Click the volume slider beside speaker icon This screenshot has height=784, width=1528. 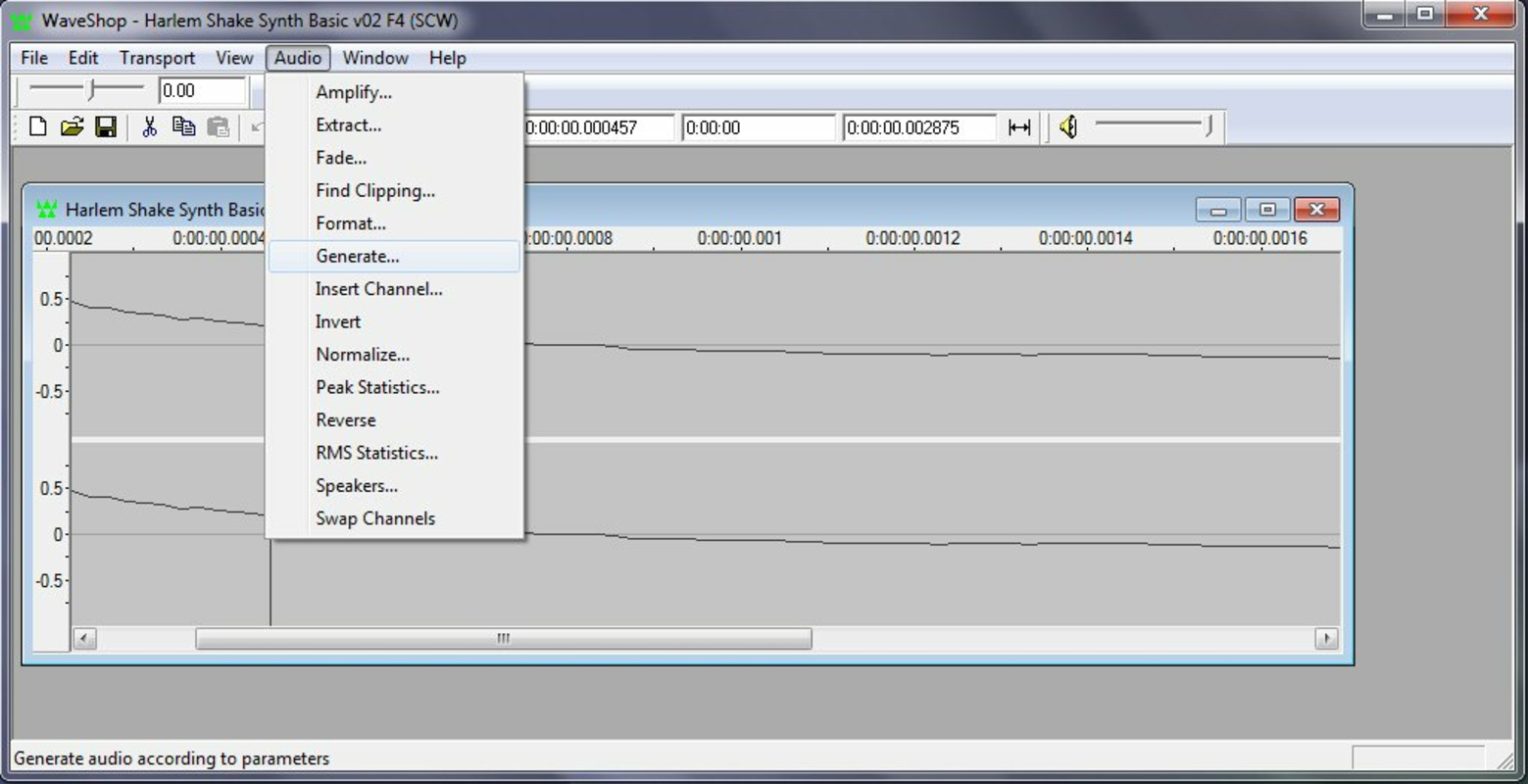pos(1155,125)
